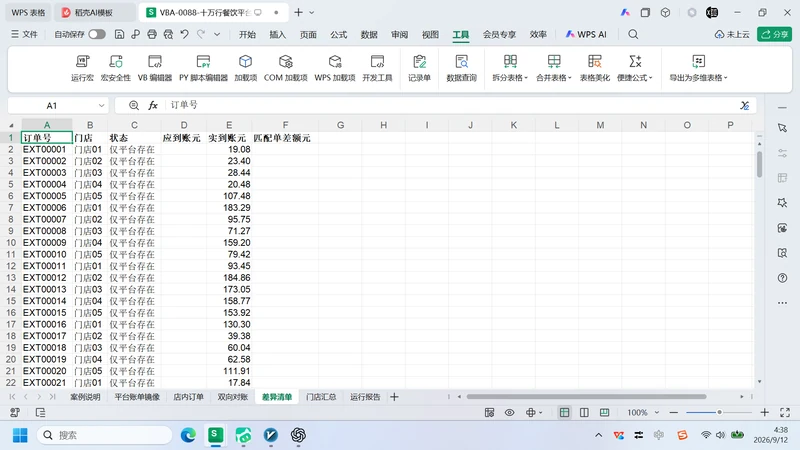Open 加载项 add-ins
Viewport: 800px width, 450px height.
click(x=245, y=68)
